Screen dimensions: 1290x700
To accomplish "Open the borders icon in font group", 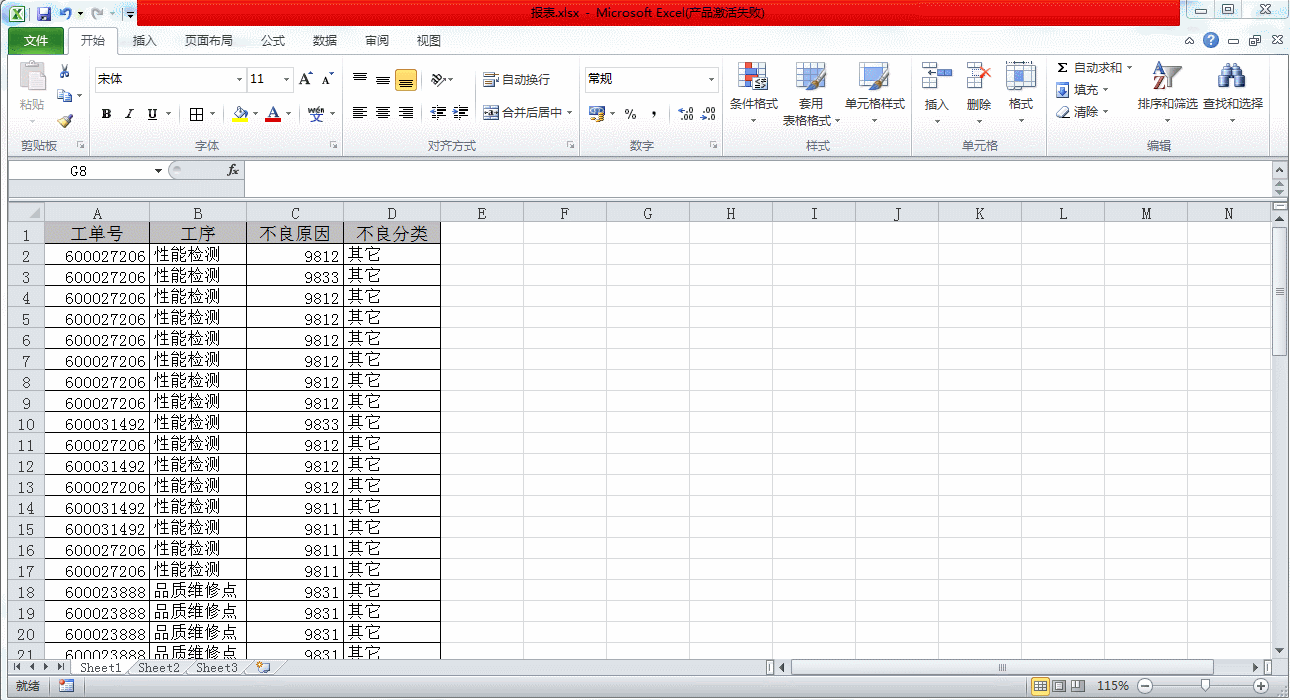I will [x=197, y=114].
